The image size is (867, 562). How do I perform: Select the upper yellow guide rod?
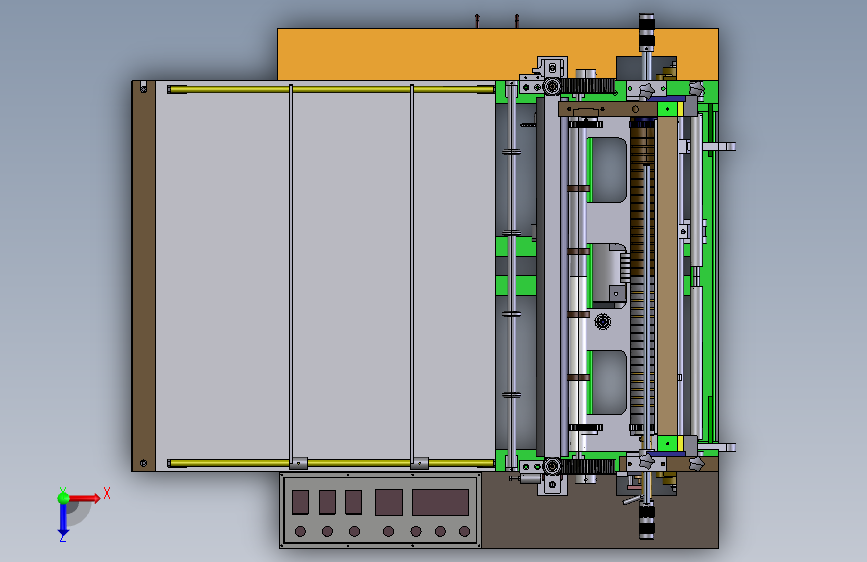pyautogui.click(x=331, y=89)
